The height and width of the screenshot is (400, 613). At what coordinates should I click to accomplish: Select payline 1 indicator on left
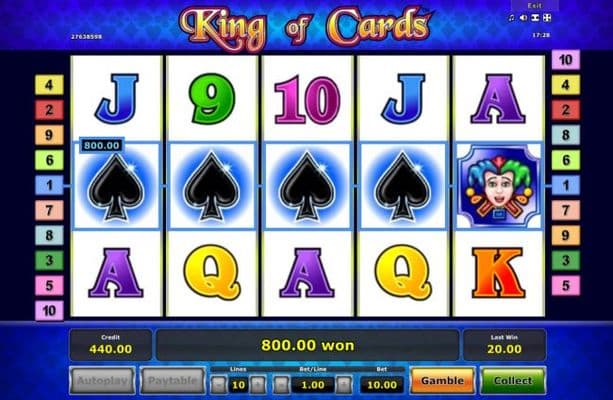tap(49, 185)
